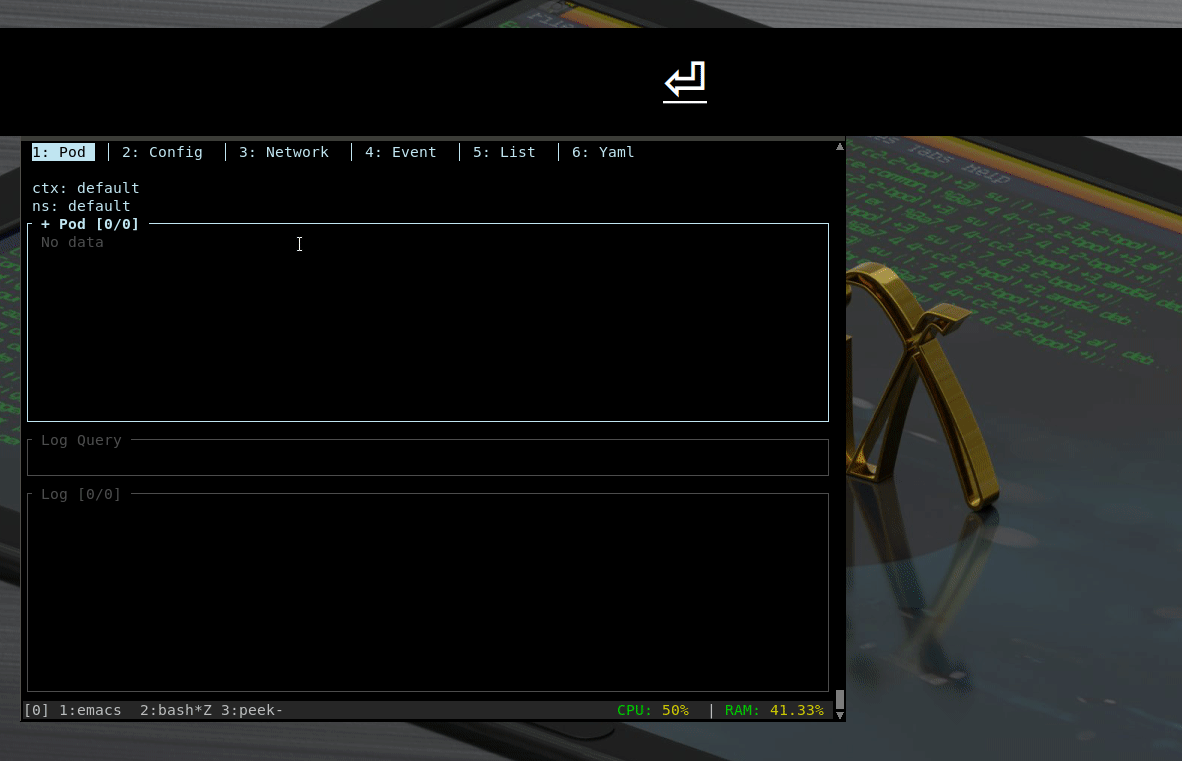Click the CPU usage indicator
This screenshot has width=1182, height=761.
point(652,710)
